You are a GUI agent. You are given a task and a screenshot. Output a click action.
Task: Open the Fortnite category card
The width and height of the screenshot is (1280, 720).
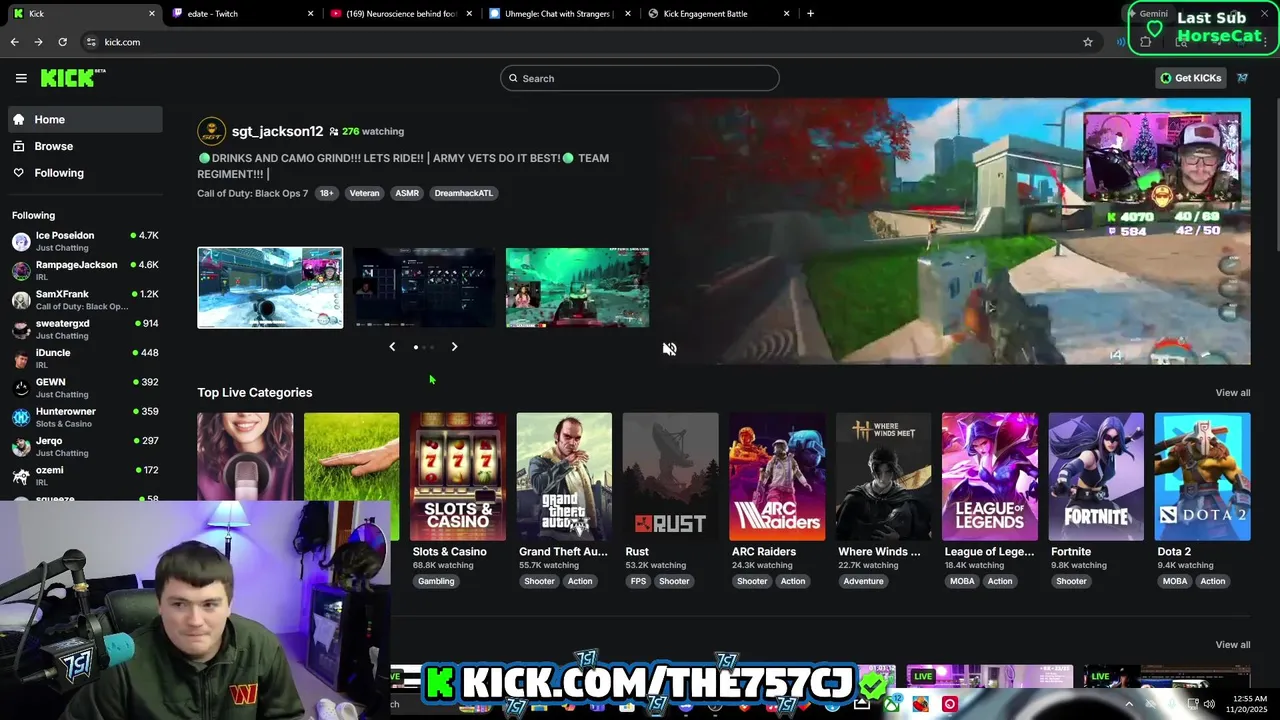[1096, 477]
